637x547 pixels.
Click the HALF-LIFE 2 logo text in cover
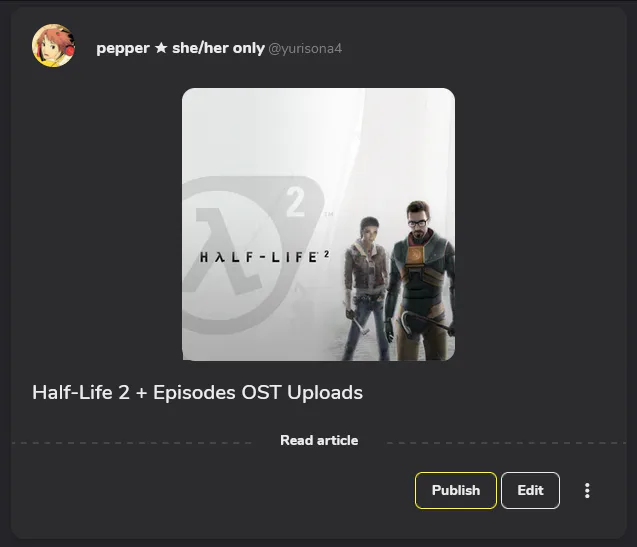coord(264,257)
